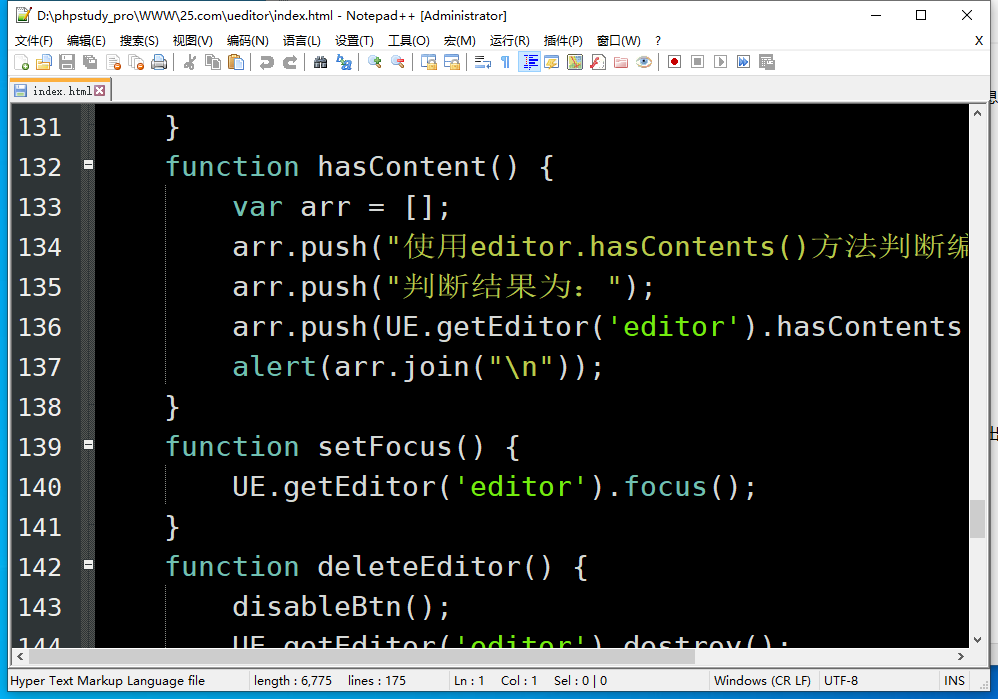
Task: Start recording a macro
Action: [674, 62]
